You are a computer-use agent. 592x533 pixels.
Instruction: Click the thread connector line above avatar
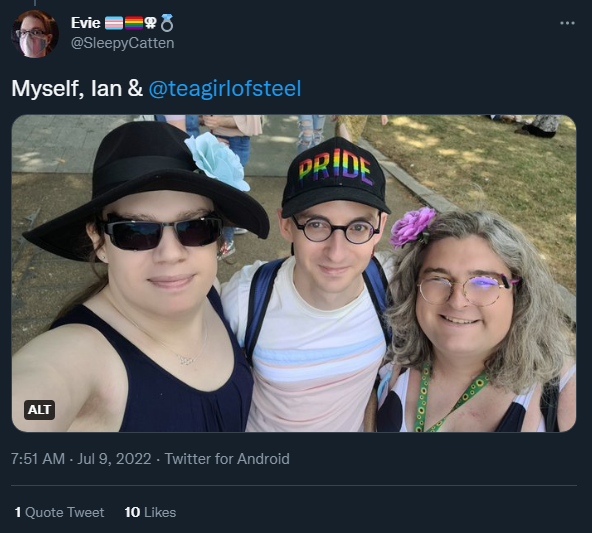click(35, 3)
